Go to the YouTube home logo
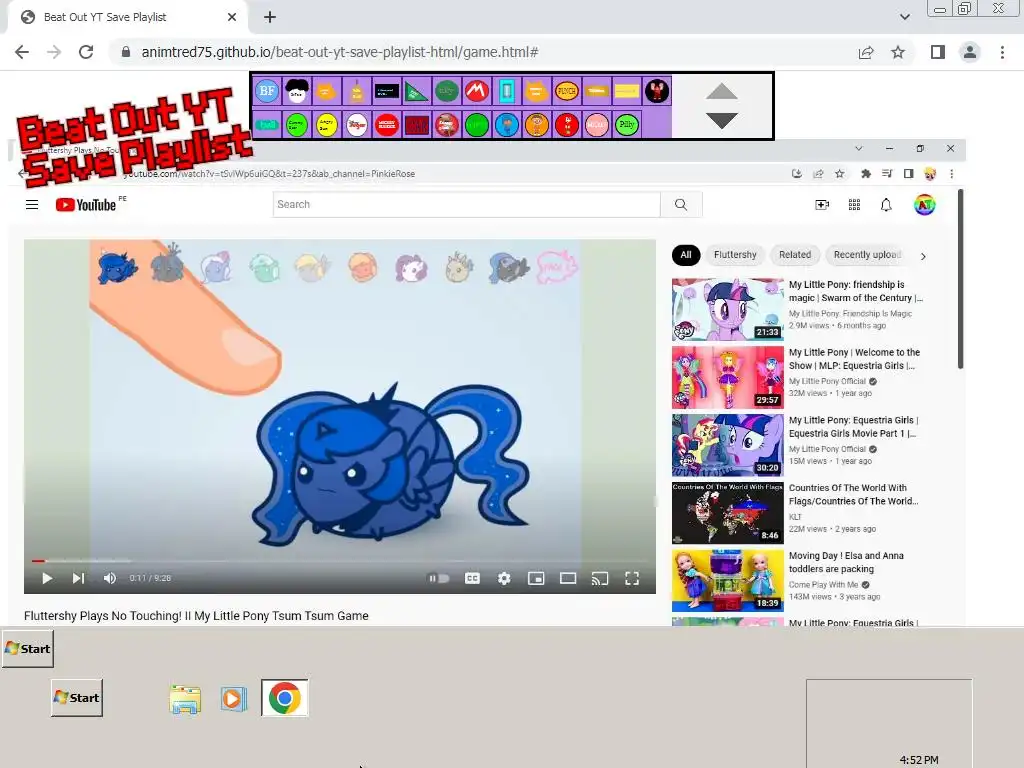Screen dimensions: 1024x768 [86, 205]
